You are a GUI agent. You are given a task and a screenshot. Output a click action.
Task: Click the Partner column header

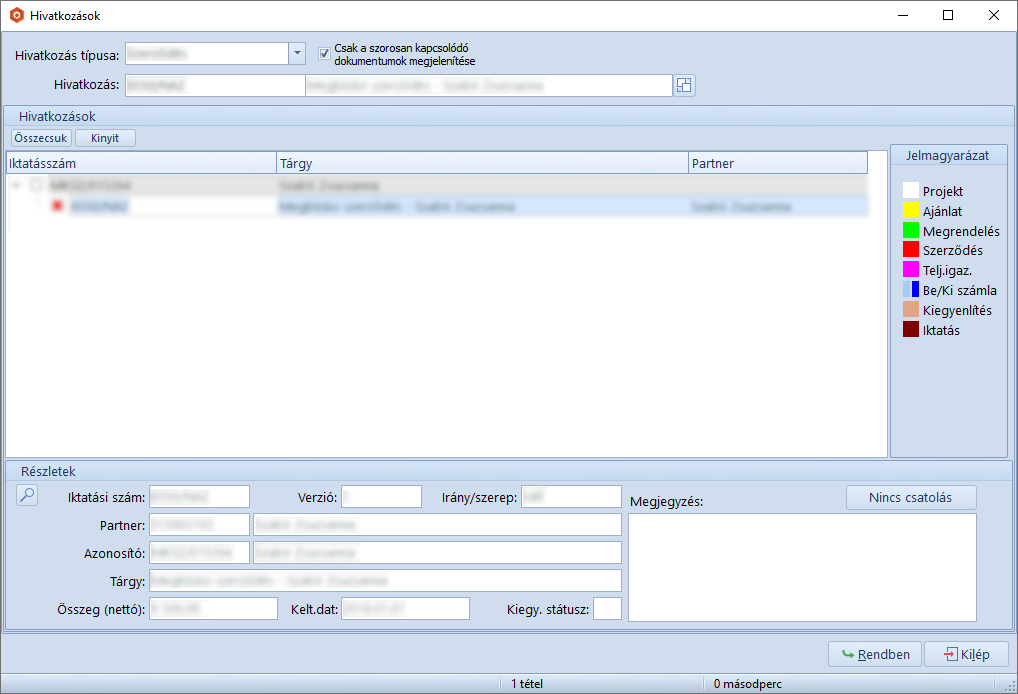[x=777, y=163]
